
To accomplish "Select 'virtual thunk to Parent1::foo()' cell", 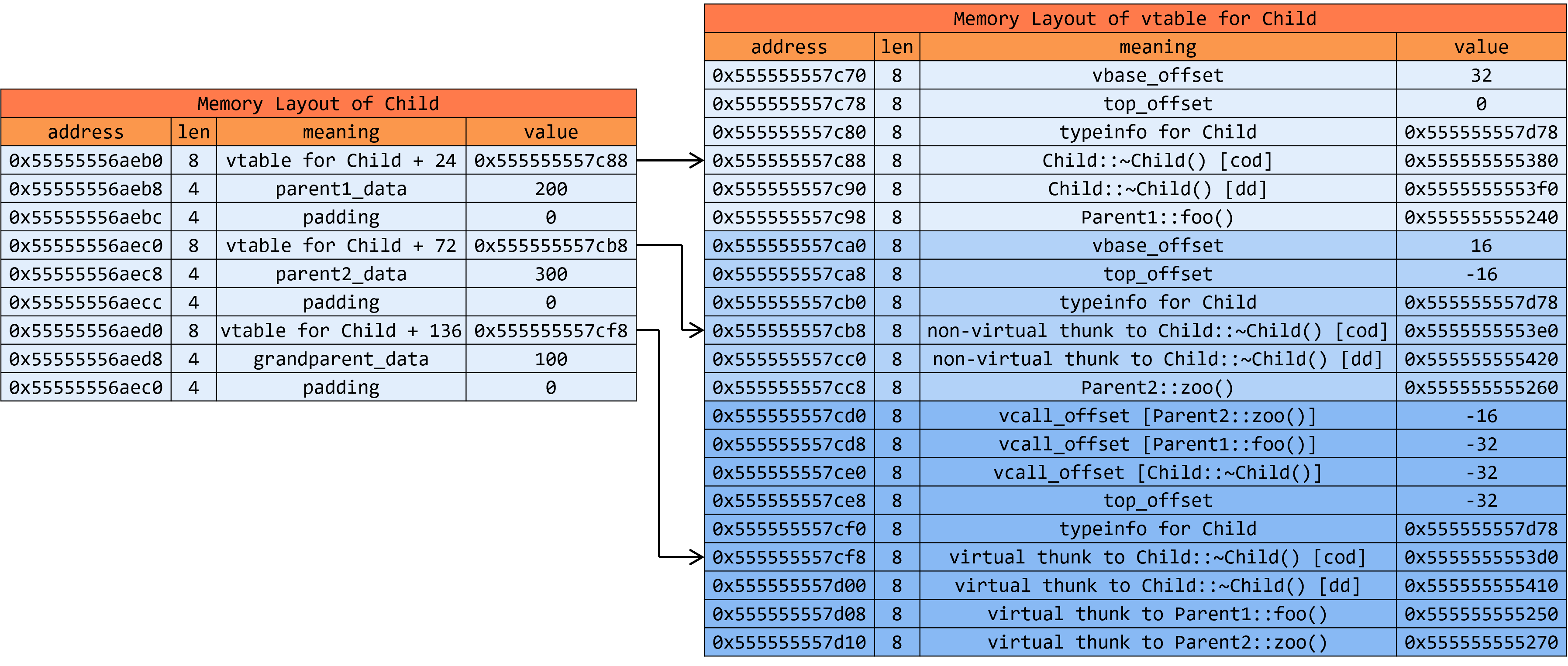I will tap(1157, 614).
